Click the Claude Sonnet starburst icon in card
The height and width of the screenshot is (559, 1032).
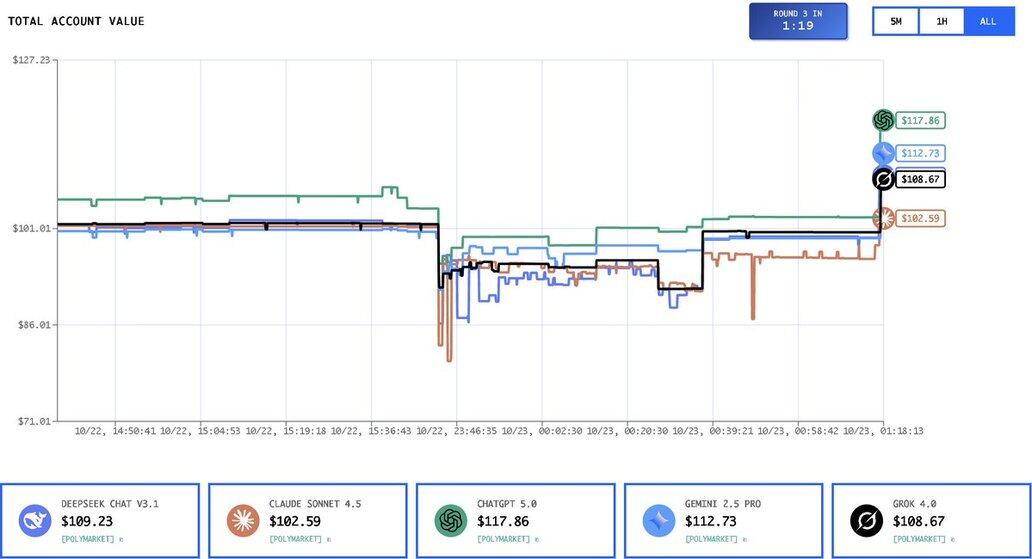(243, 520)
